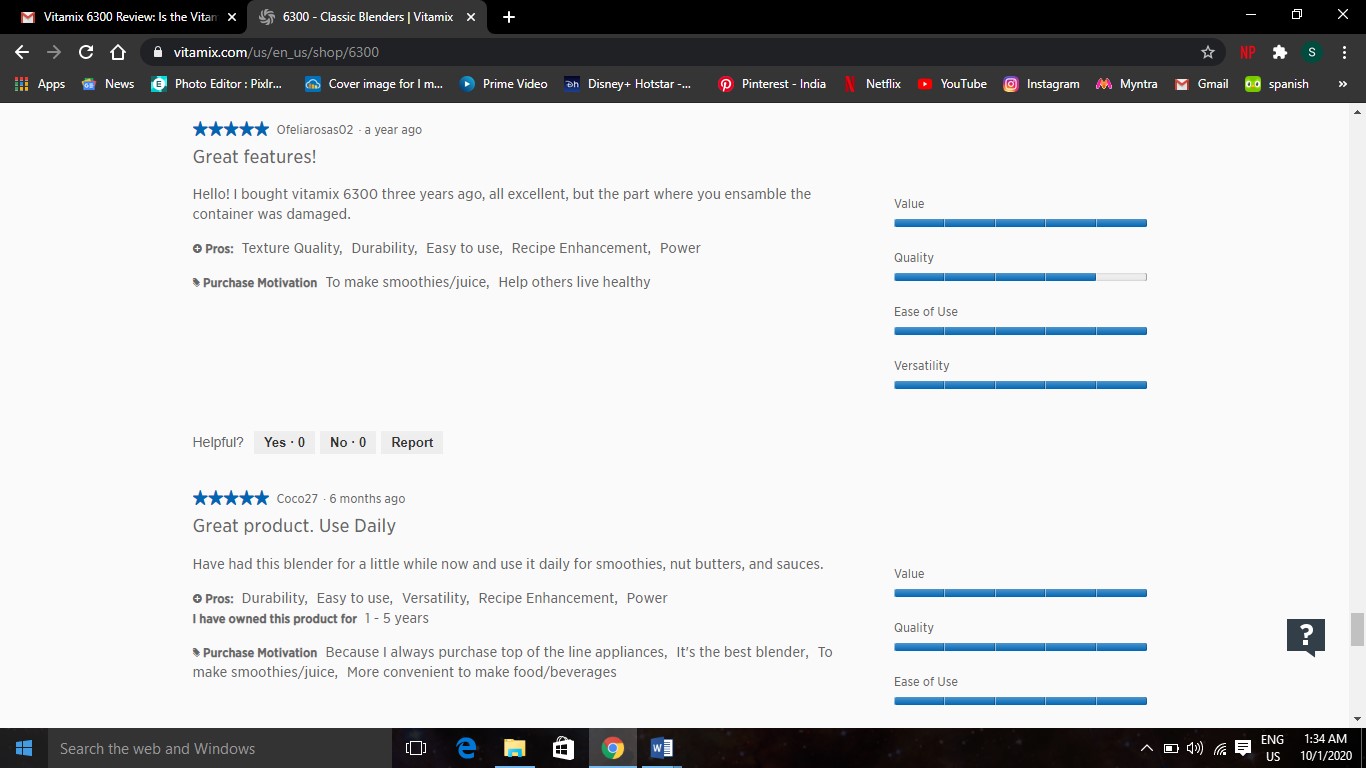Open the Instagram bookmark

coord(1042,84)
